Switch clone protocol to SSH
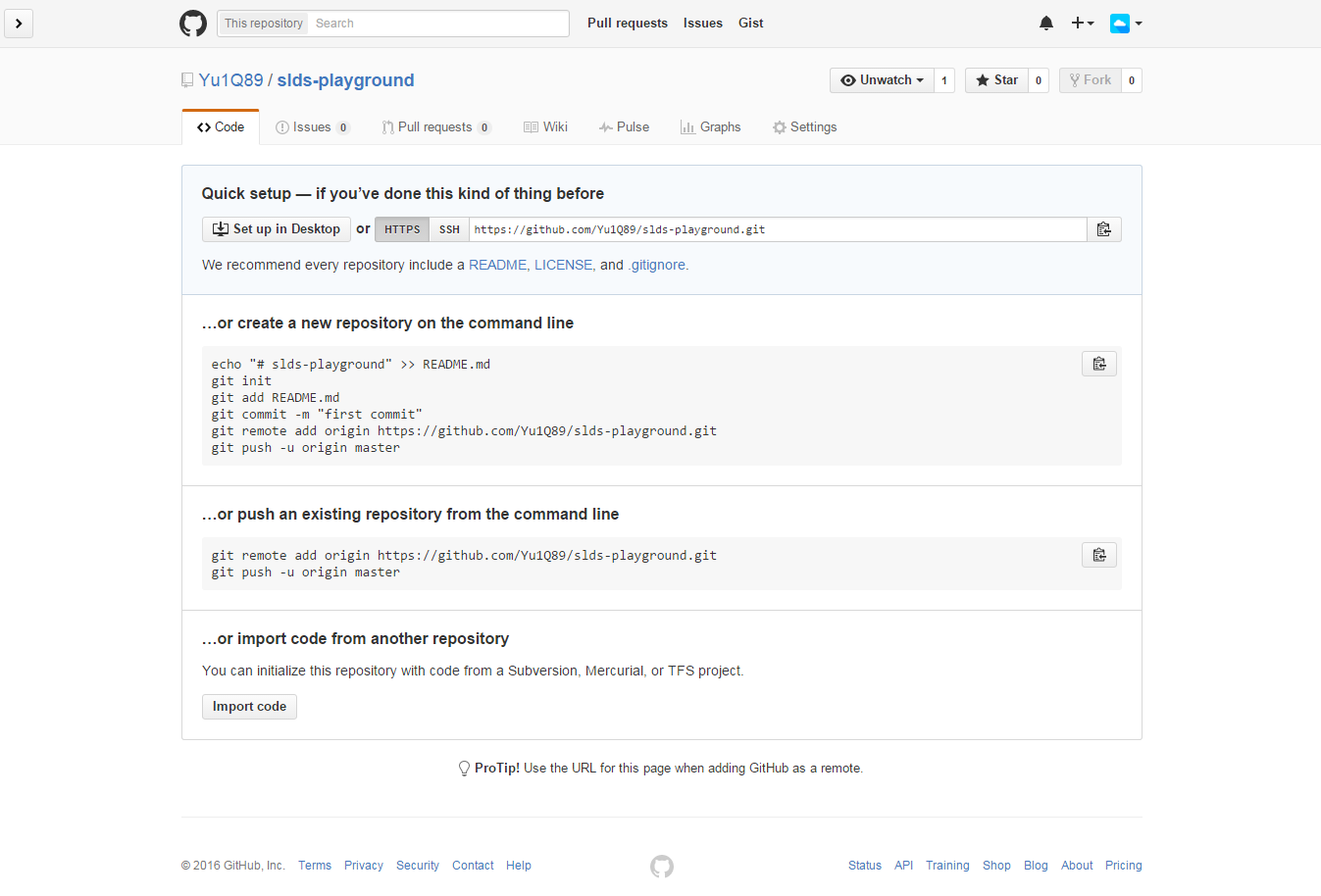The width and height of the screenshot is (1321, 896). (x=449, y=229)
